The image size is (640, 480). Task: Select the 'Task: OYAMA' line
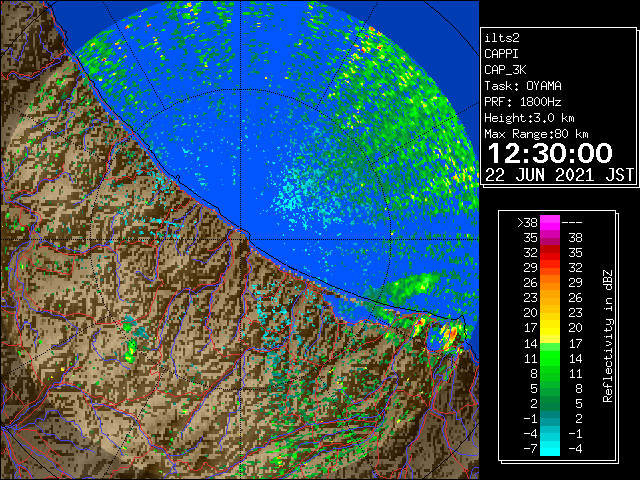523,86
